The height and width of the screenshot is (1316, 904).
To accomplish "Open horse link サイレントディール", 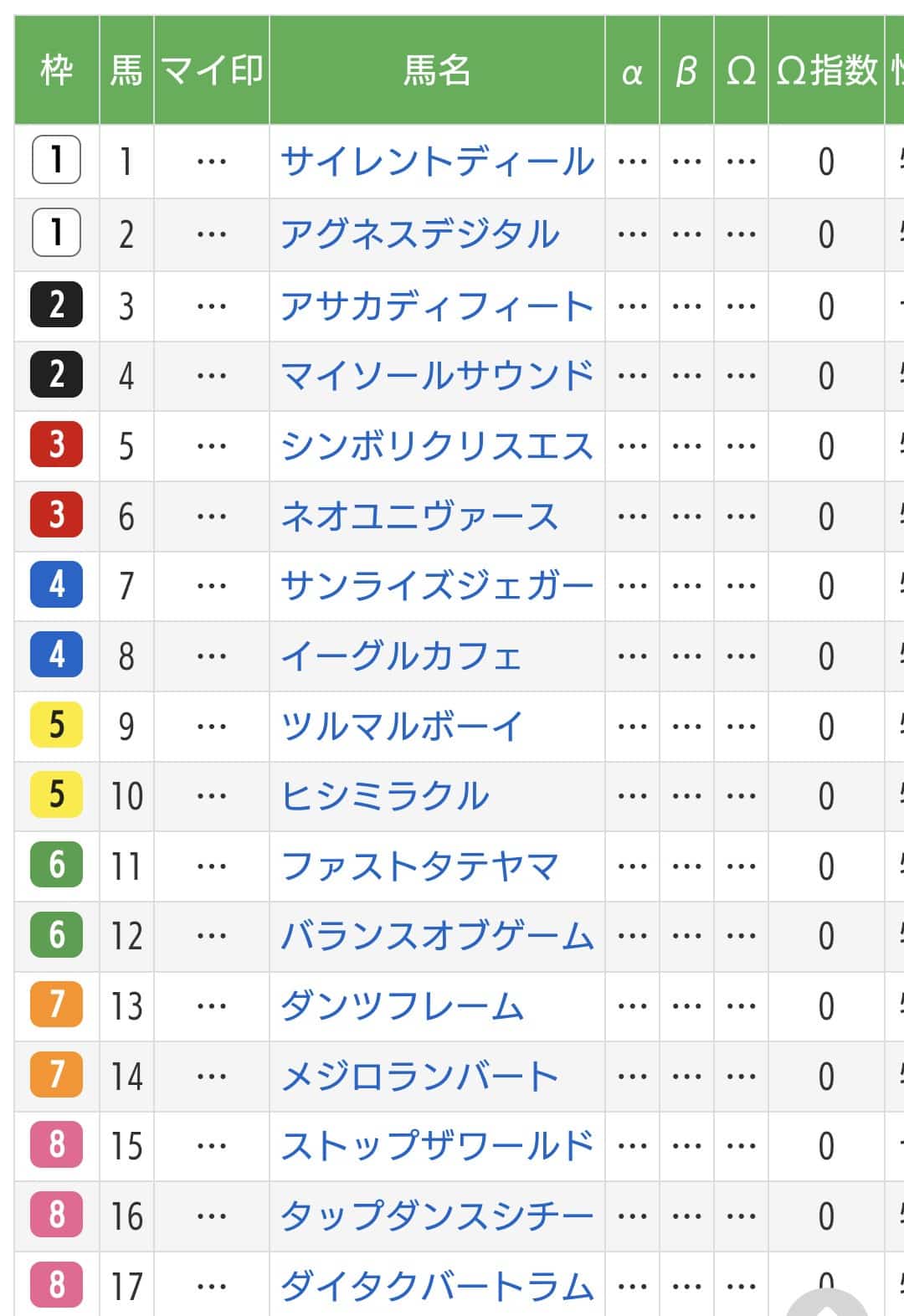I will click(438, 162).
